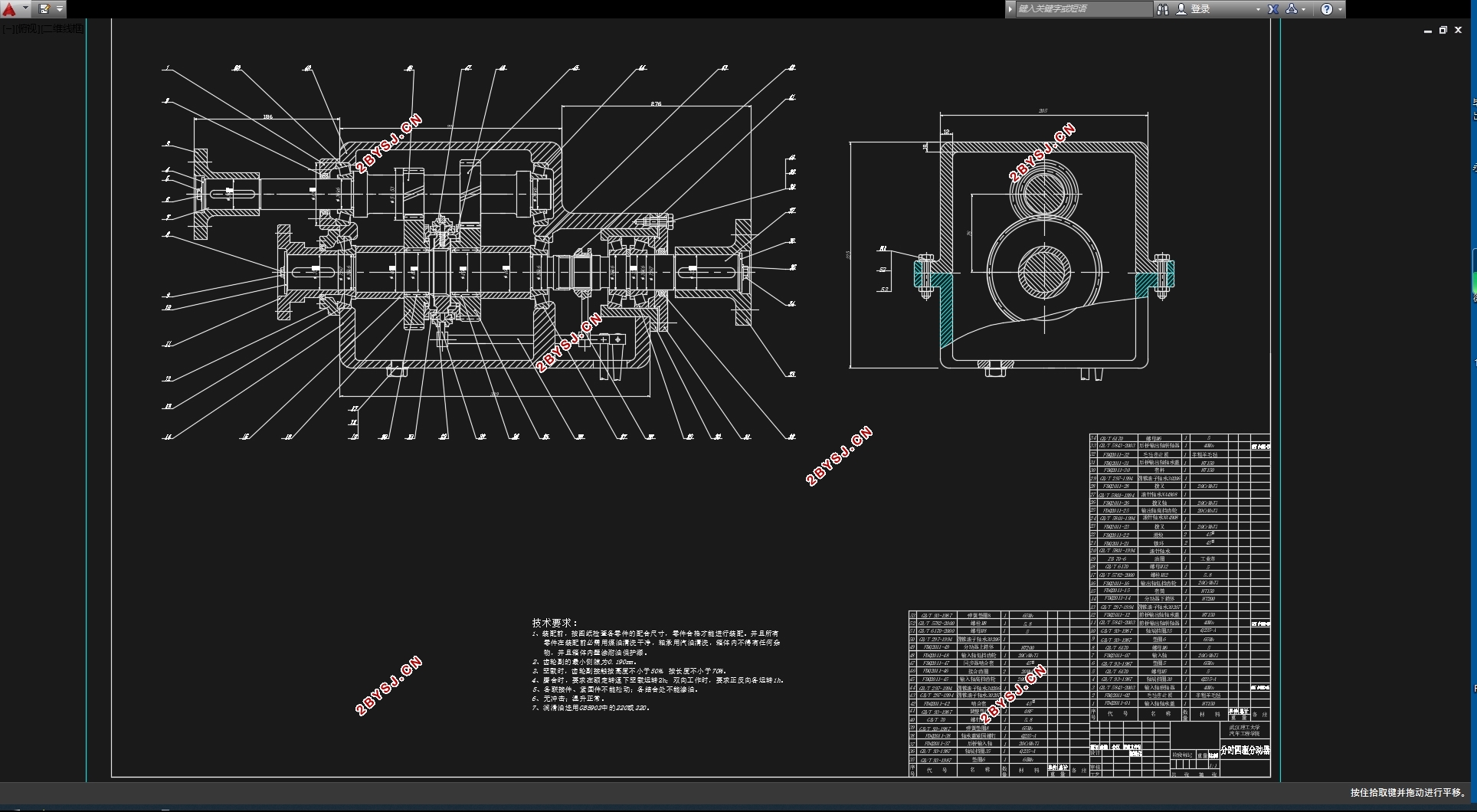Click the 登录 sign-in button
The image size is (1477, 812).
click(1194, 9)
